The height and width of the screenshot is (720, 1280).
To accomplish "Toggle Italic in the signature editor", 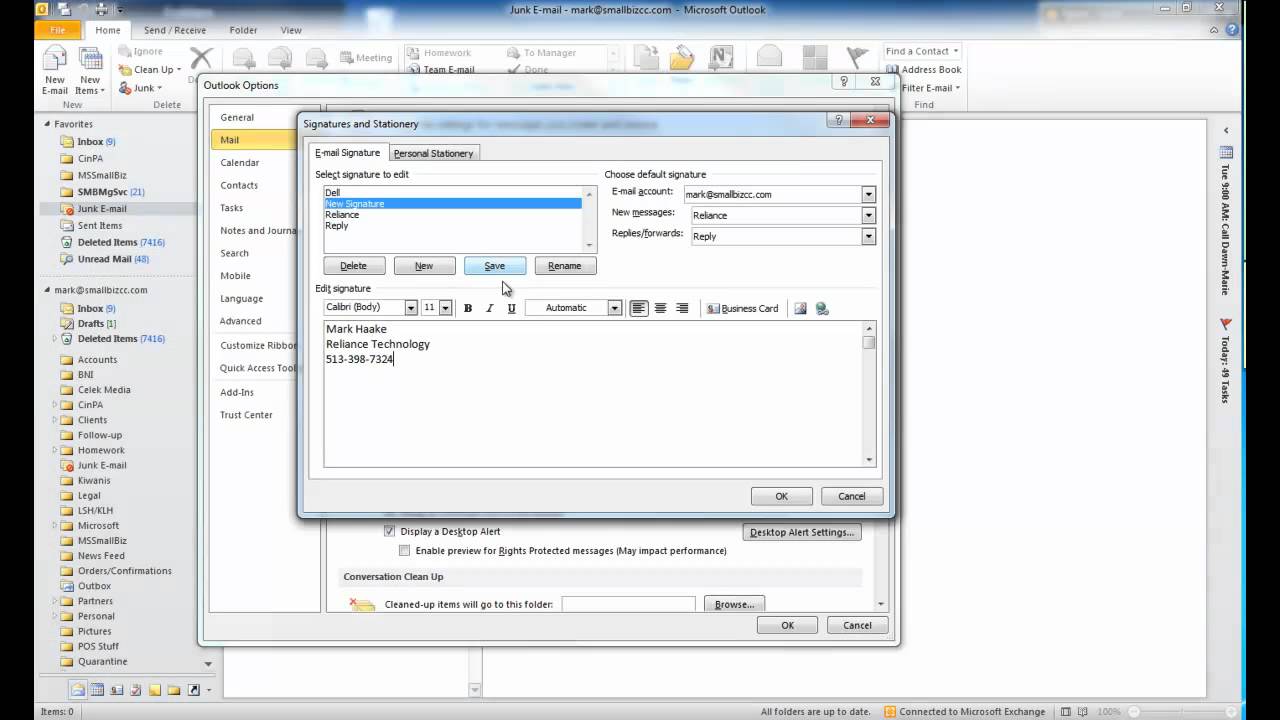I will (x=489, y=308).
